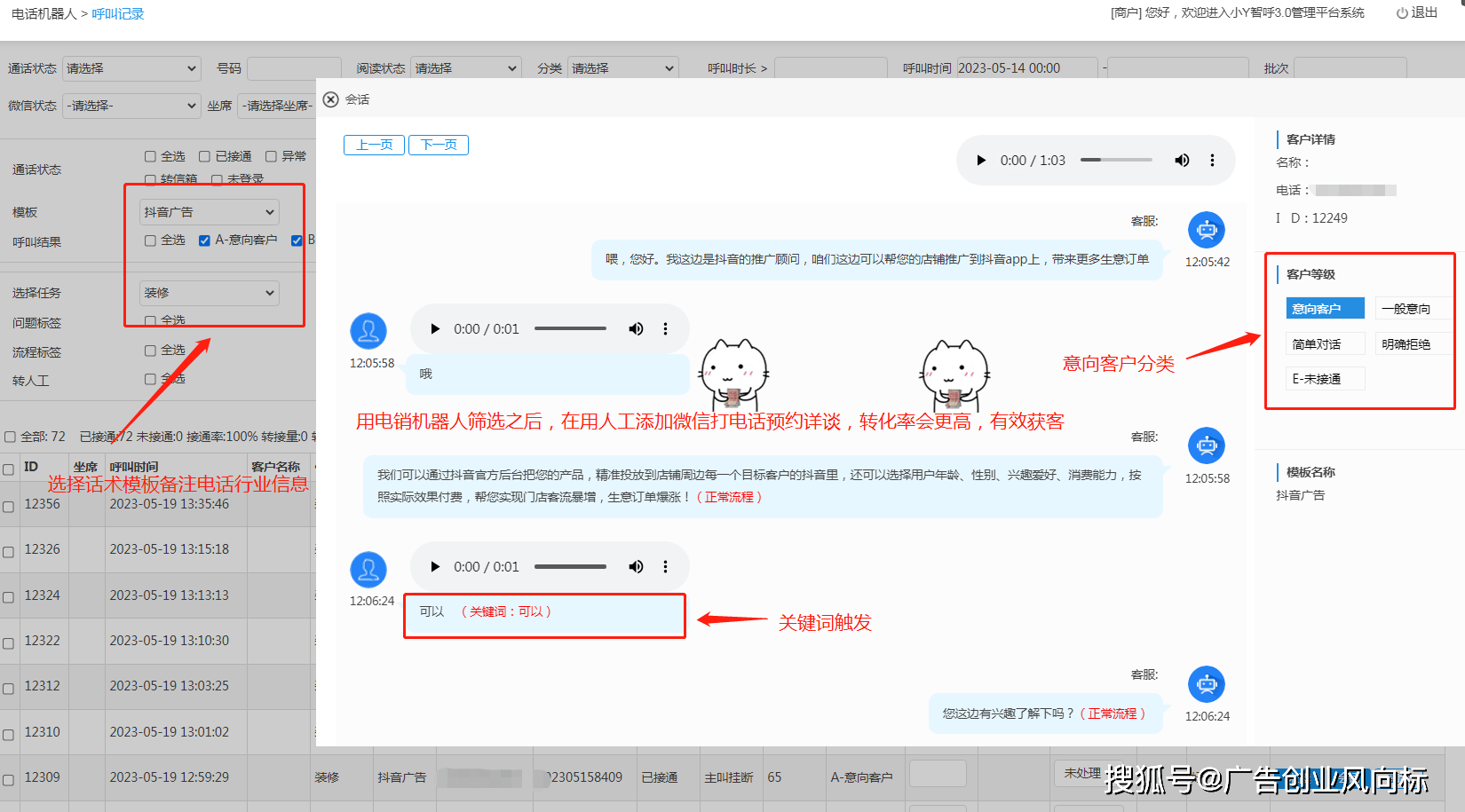Click the robot avatar at 12:05:58
Viewport: 1465px width, 812px height.
click(1207, 445)
